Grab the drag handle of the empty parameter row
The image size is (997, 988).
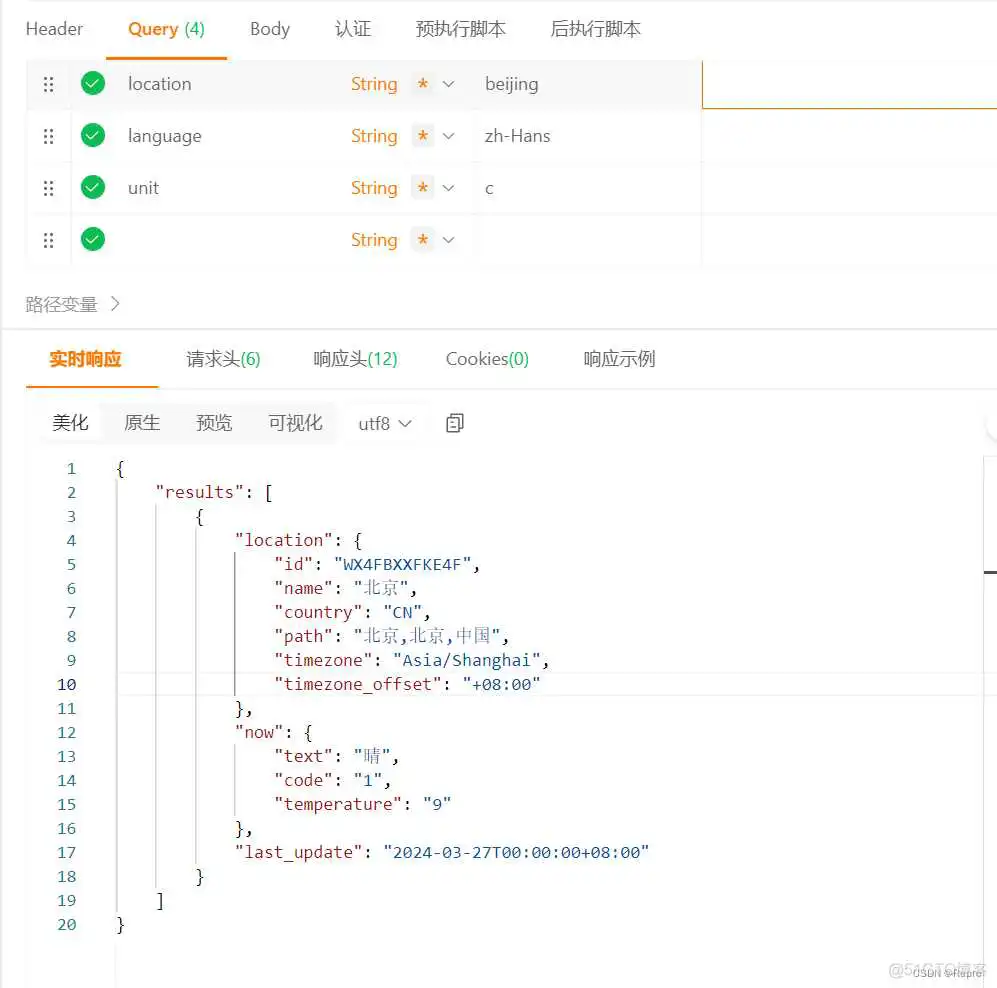click(48, 240)
